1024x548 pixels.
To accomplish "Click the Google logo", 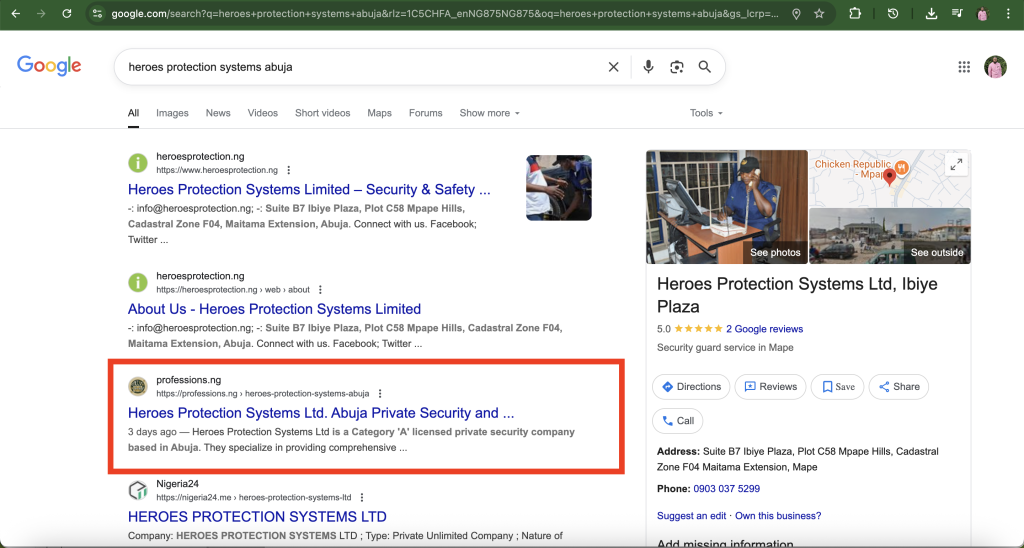I will point(49,66).
